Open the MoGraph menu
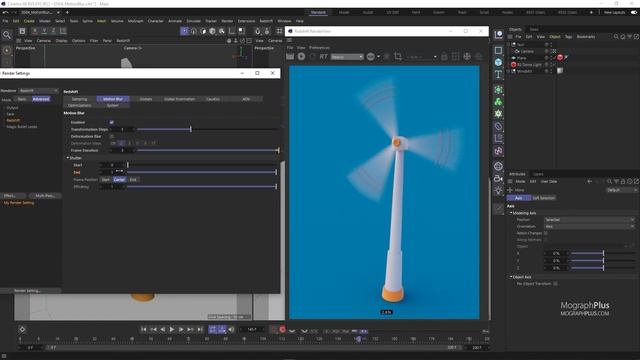The image size is (640, 360). [x=136, y=21]
